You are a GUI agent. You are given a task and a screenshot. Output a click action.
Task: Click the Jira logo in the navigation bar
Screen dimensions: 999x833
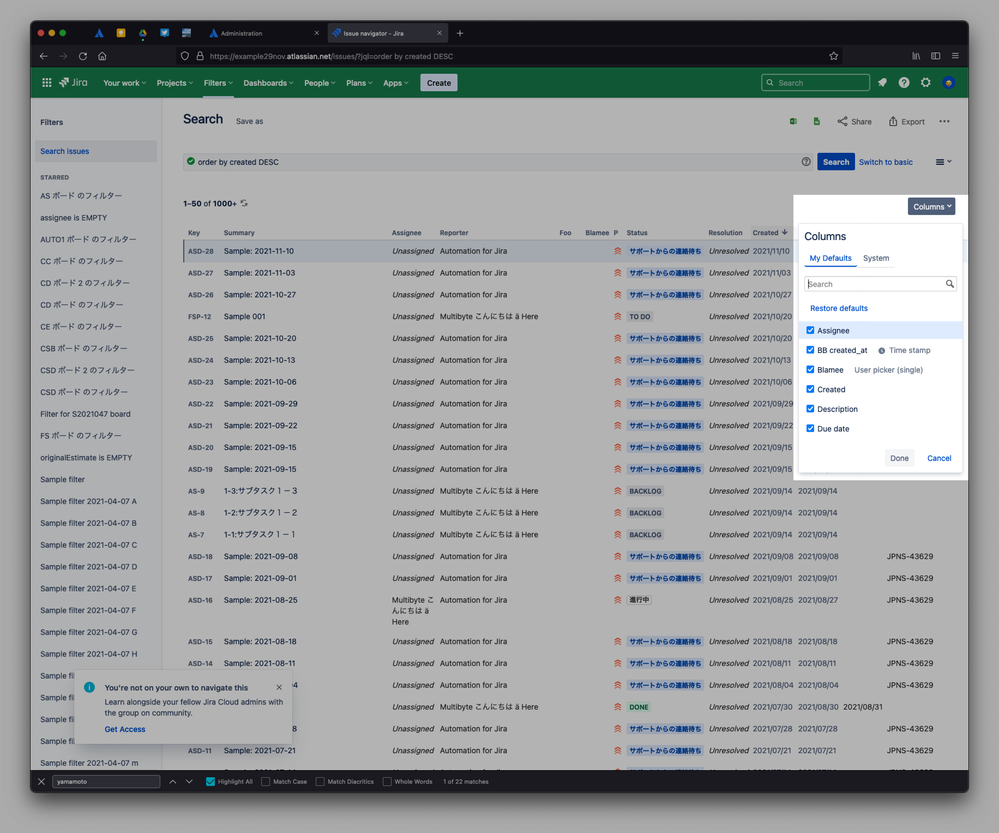tap(73, 82)
